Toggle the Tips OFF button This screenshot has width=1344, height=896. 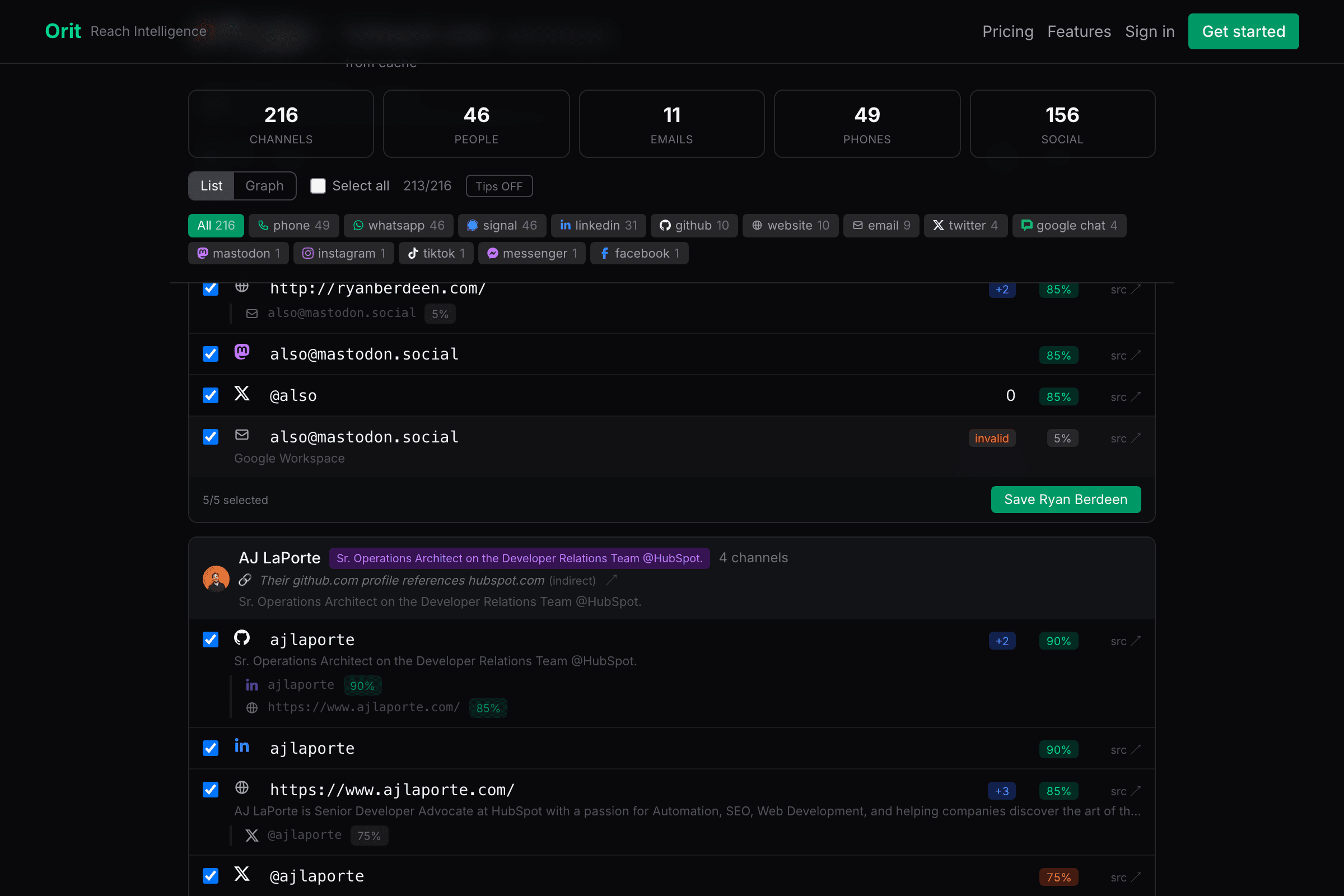pos(499,186)
